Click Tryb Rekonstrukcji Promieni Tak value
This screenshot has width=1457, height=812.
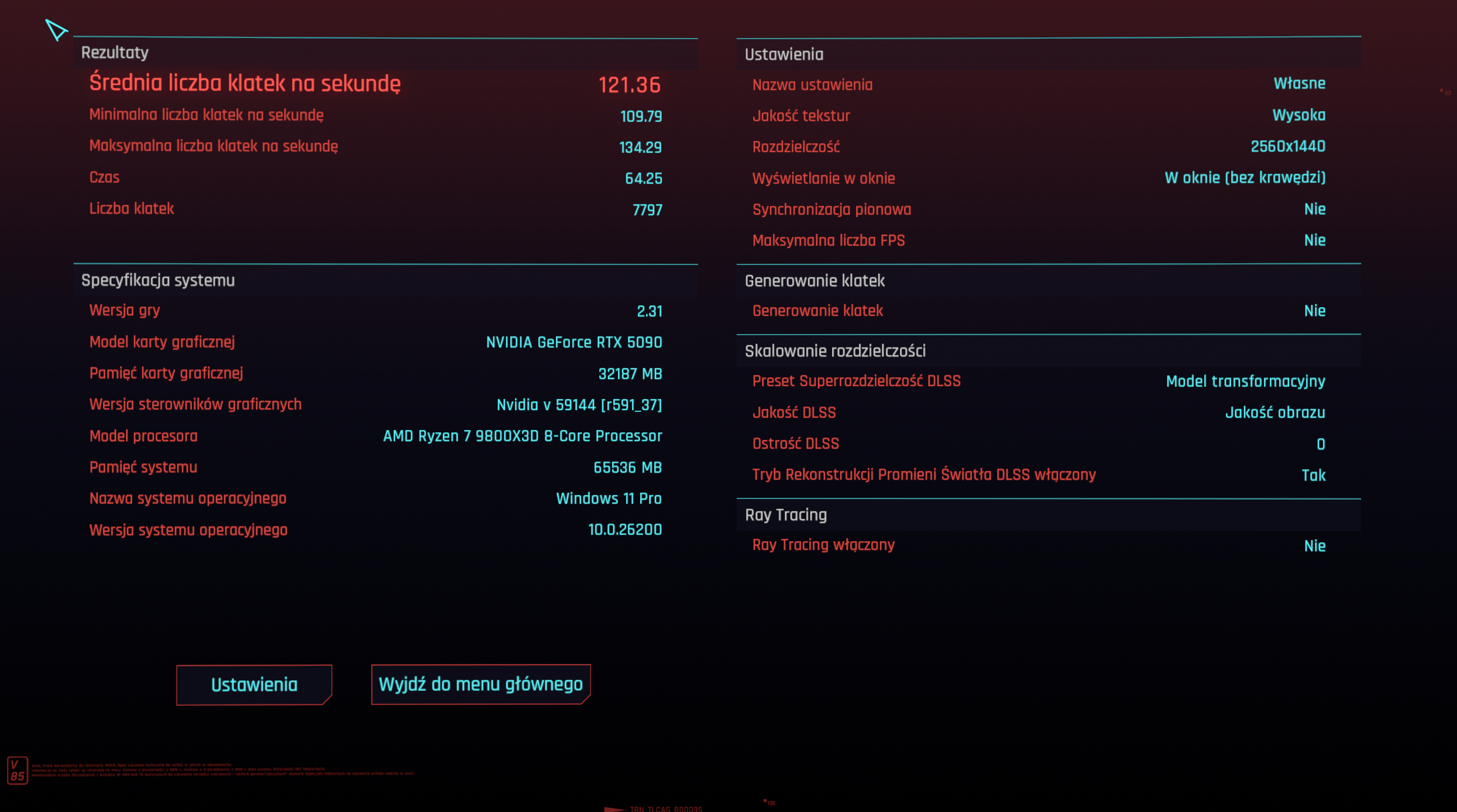click(x=1313, y=475)
